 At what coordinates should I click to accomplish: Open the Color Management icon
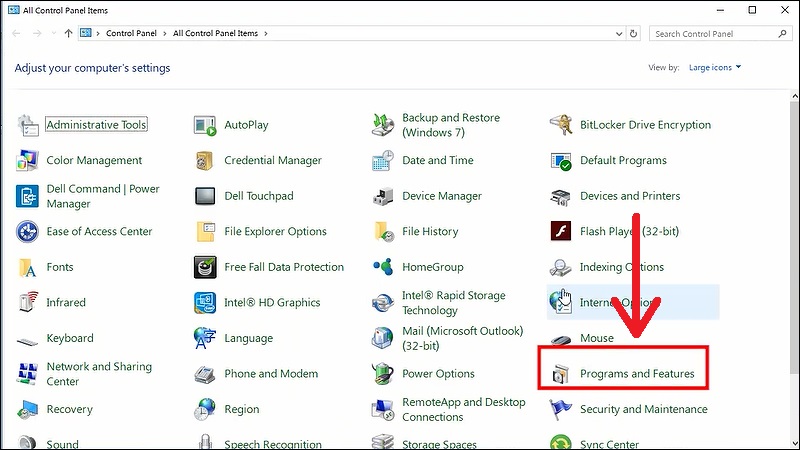pyautogui.click(x=28, y=160)
